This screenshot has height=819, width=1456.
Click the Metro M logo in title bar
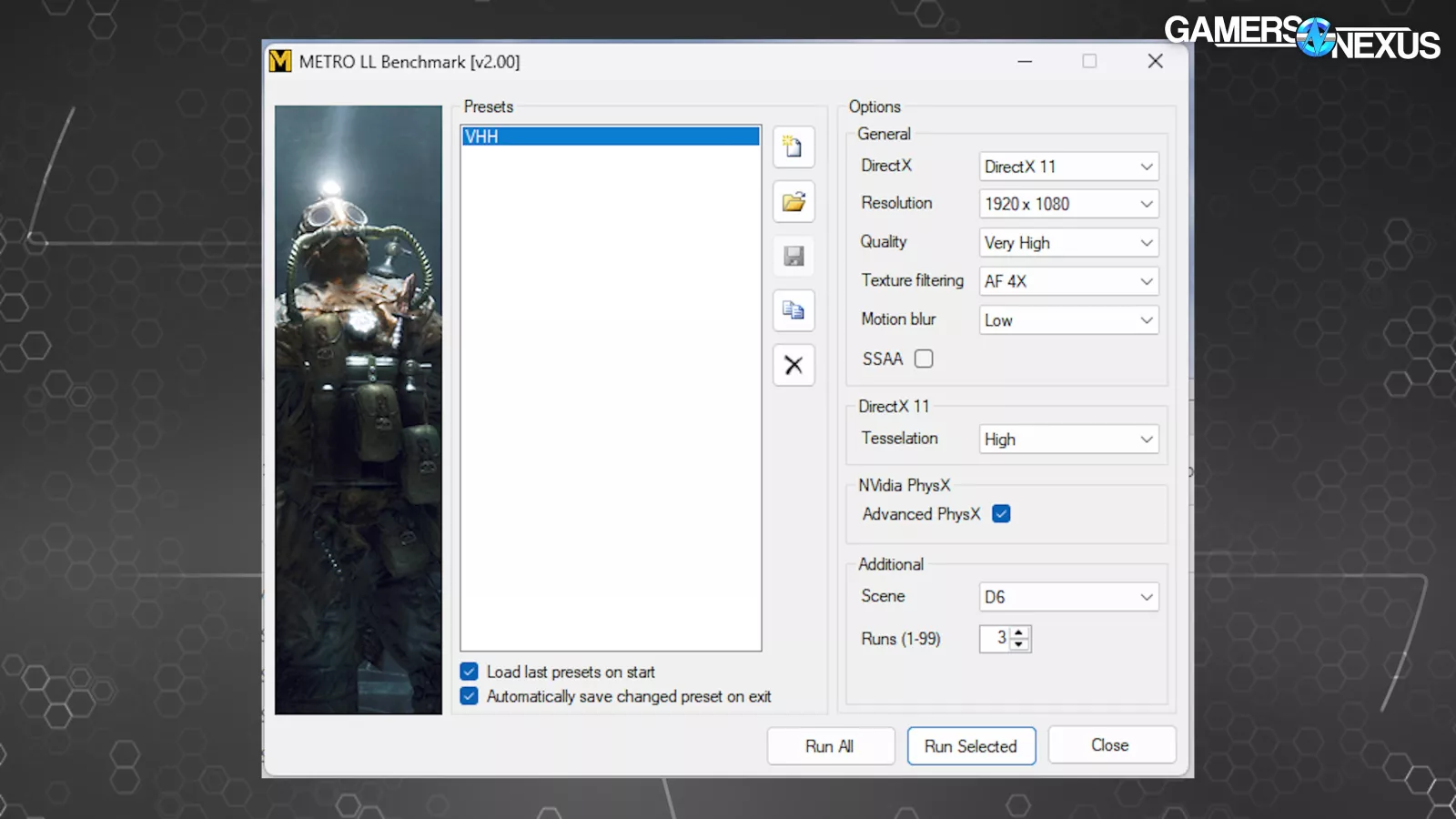pyautogui.click(x=280, y=61)
